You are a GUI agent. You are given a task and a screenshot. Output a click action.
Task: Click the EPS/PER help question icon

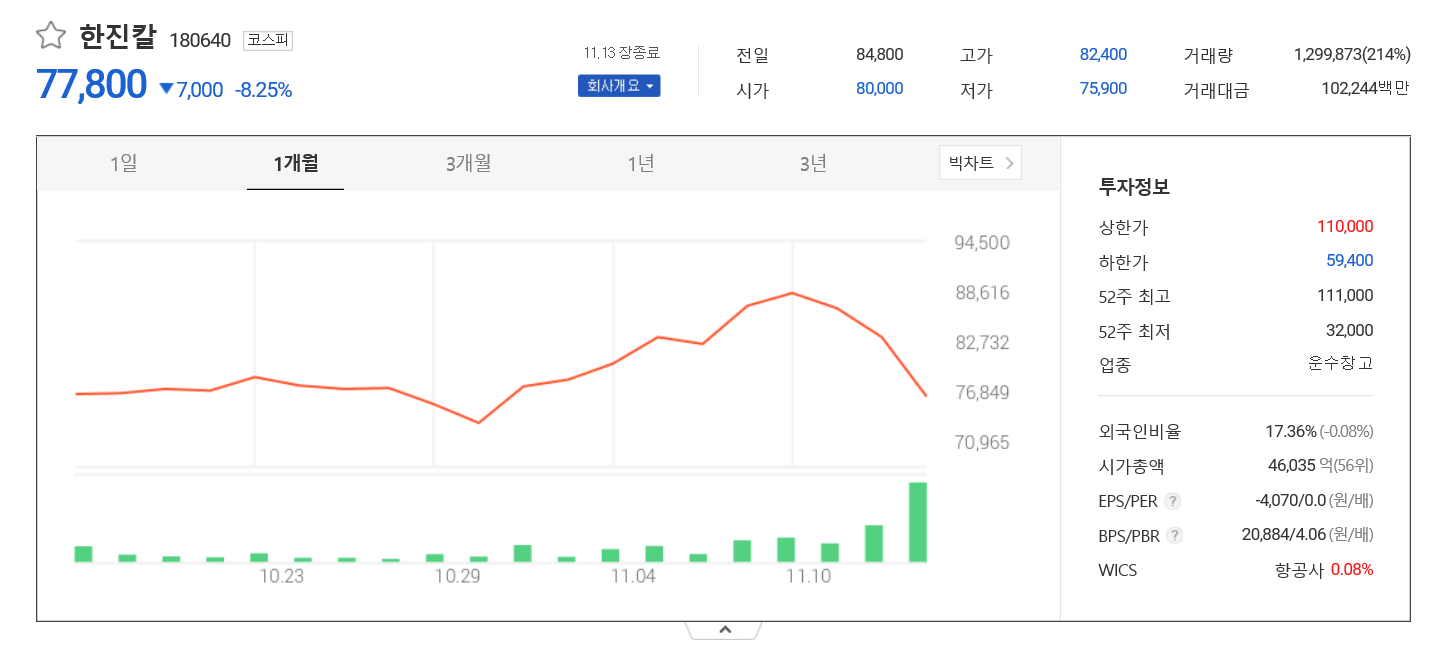pos(1173,501)
